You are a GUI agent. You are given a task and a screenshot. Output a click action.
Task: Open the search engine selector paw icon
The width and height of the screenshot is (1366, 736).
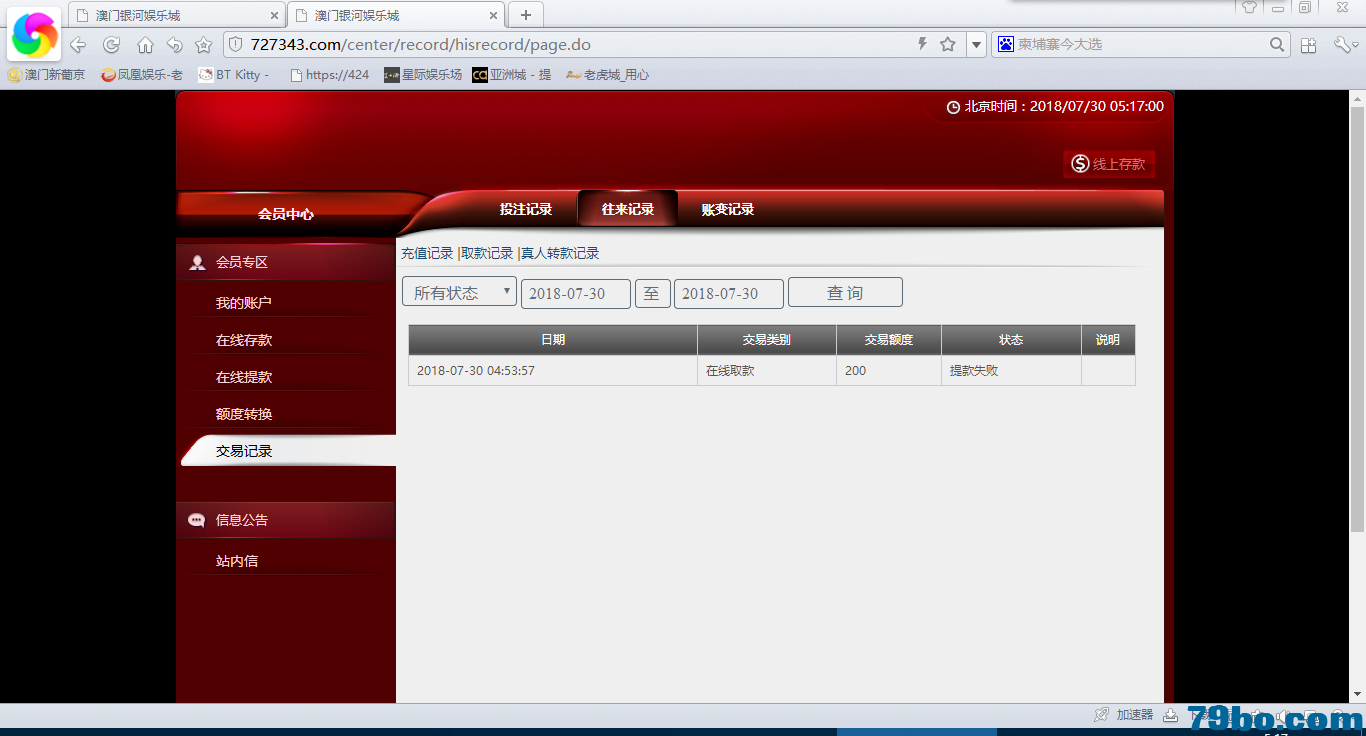(1005, 44)
